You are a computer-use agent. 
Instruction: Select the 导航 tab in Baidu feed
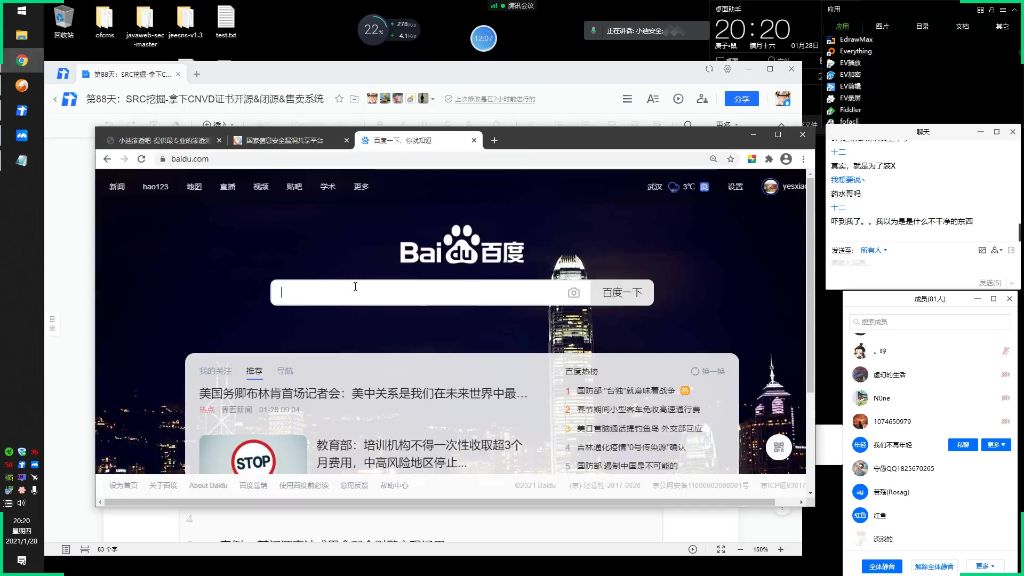pyautogui.click(x=285, y=371)
